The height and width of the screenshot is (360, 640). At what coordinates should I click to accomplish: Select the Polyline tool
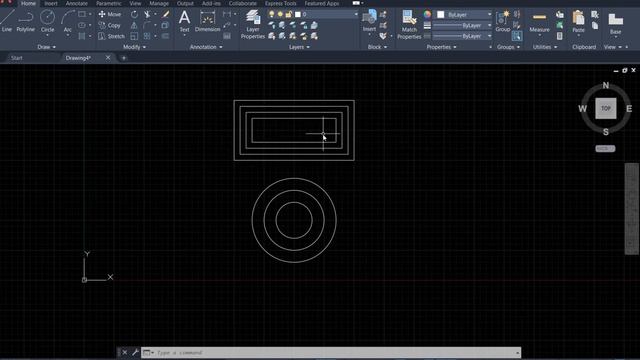pyautogui.click(x=26, y=21)
